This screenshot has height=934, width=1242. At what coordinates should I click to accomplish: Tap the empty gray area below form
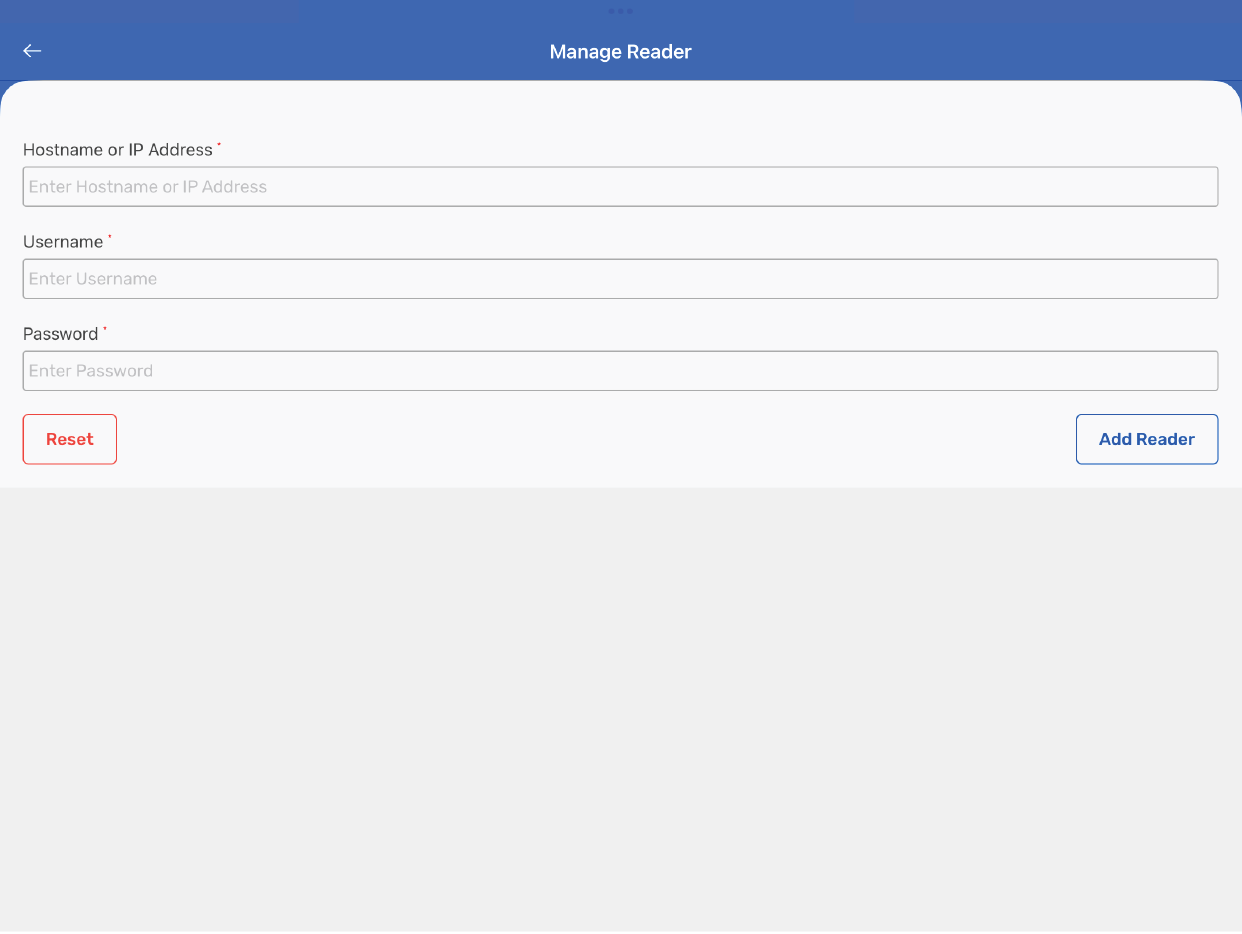[620, 700]
